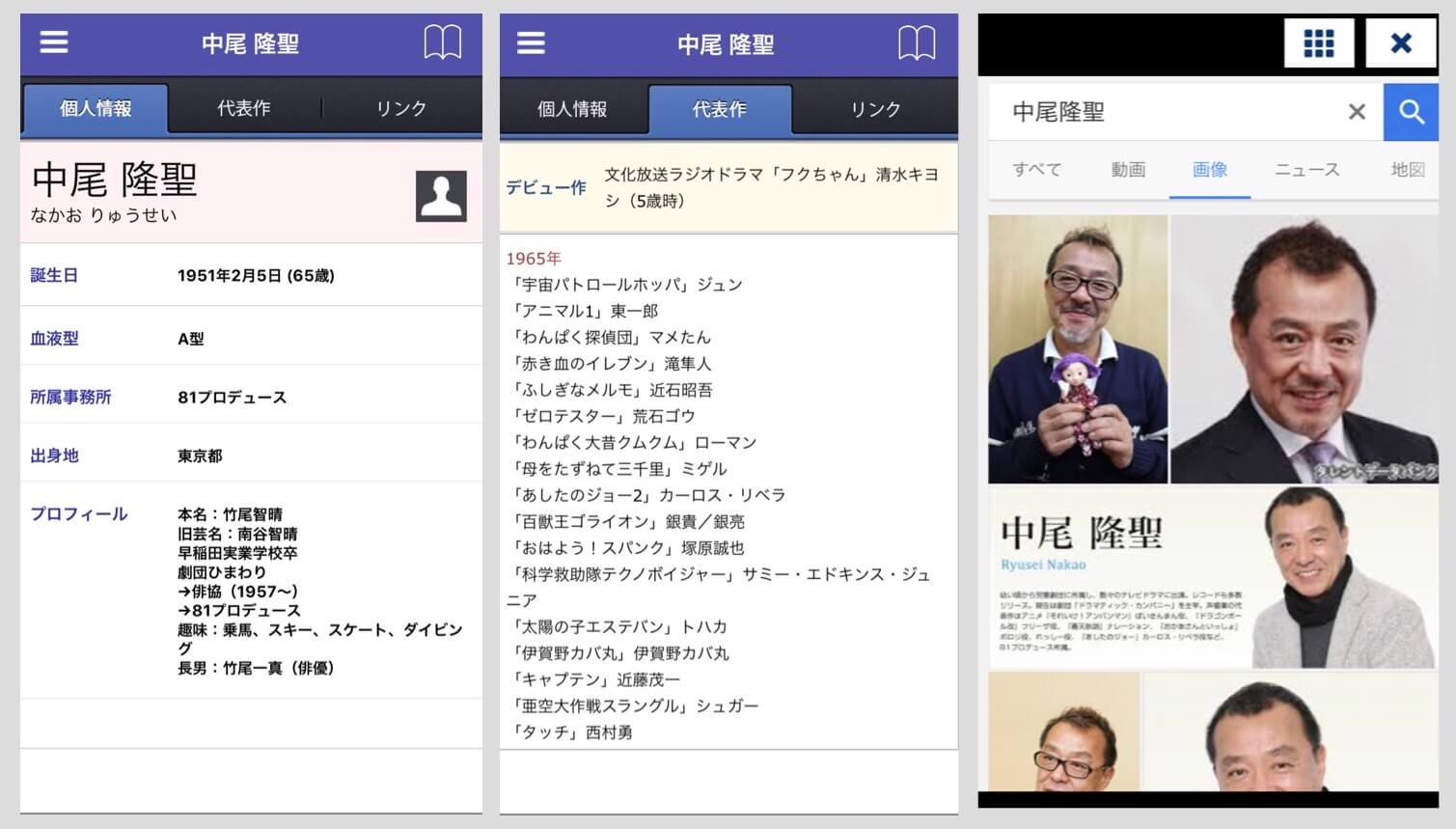Screen dimensions: 1456x829
Task: Close the browser overlay with X button
Action: [x=1401, y=43]
